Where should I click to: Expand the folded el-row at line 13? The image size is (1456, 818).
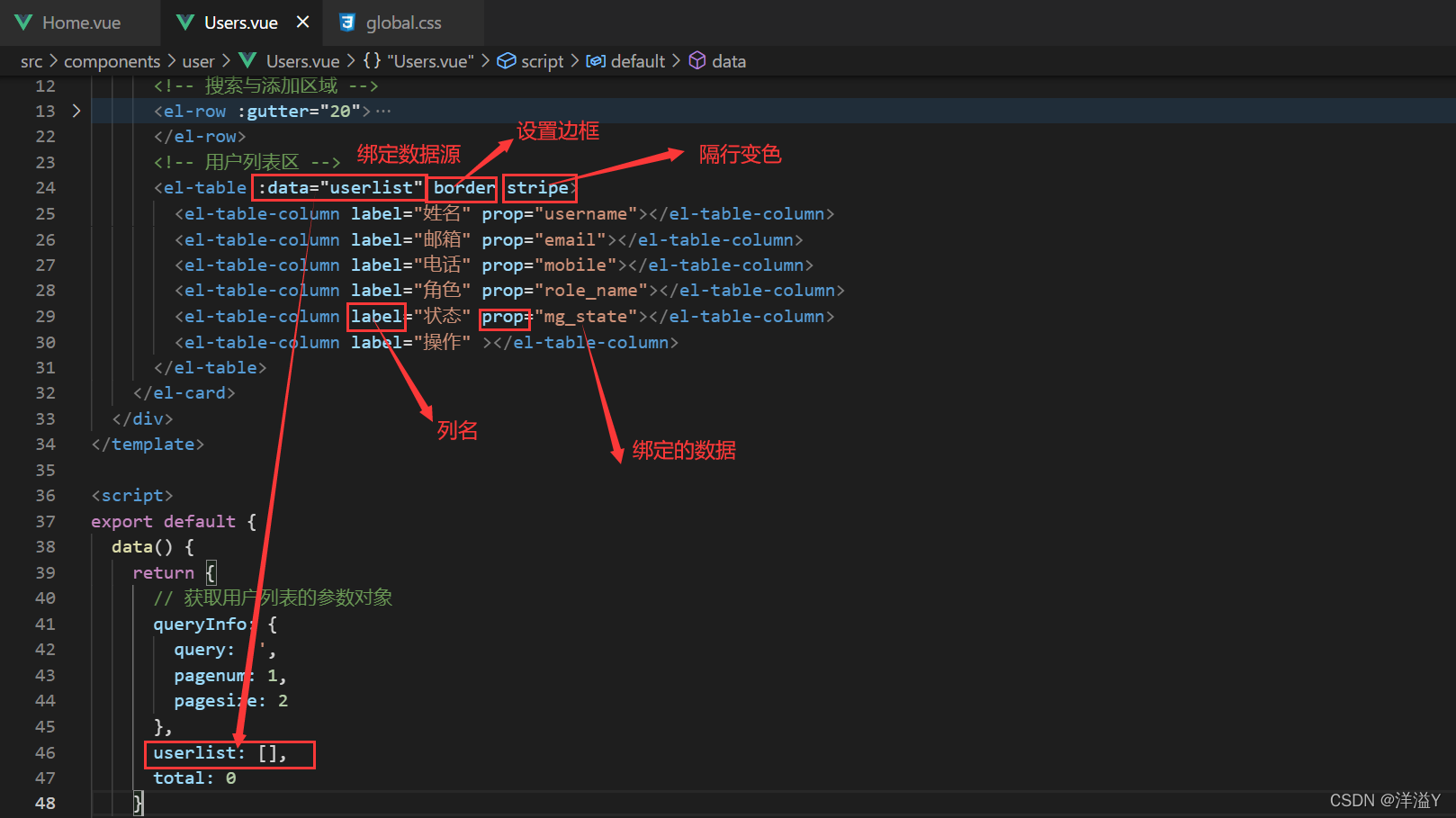(x=76, y=111)
